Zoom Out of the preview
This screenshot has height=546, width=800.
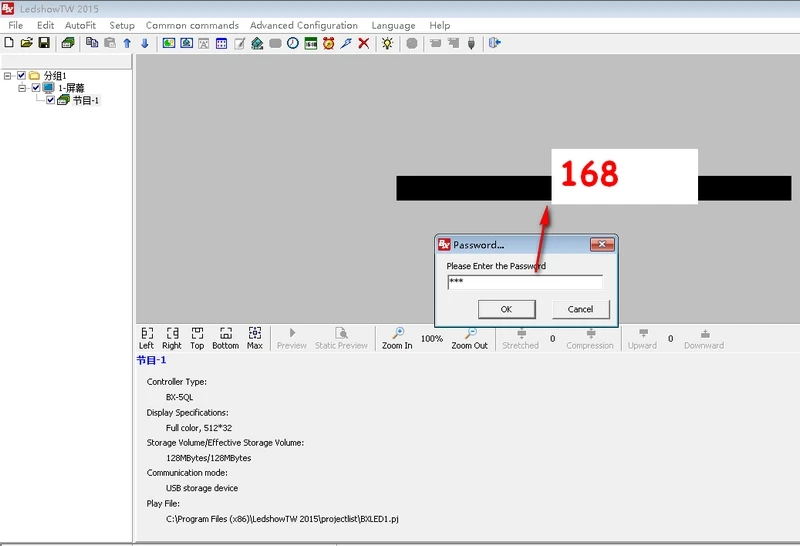tap(469, 338)
